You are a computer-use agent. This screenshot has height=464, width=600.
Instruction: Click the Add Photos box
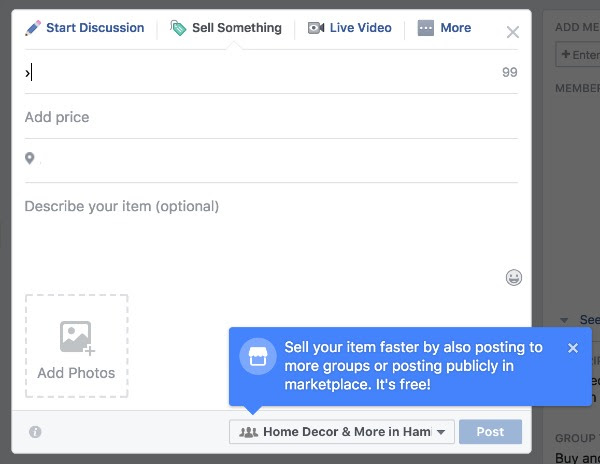click(x=76, y=346)
